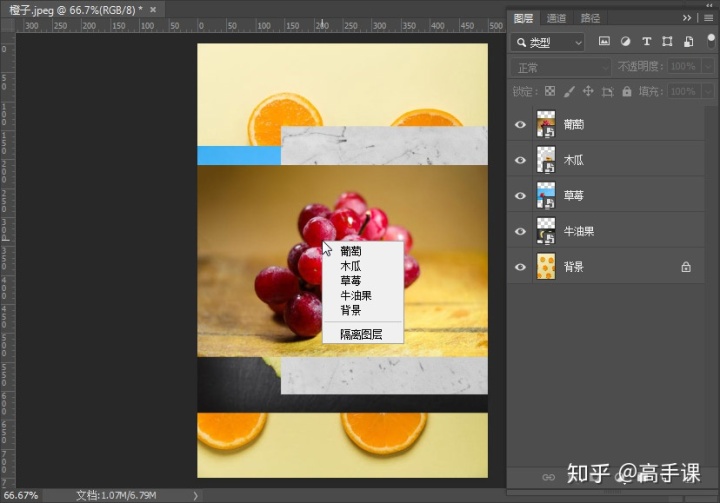Lock position move icon
Screen dimensions: 720x503
tap(588, 91)
